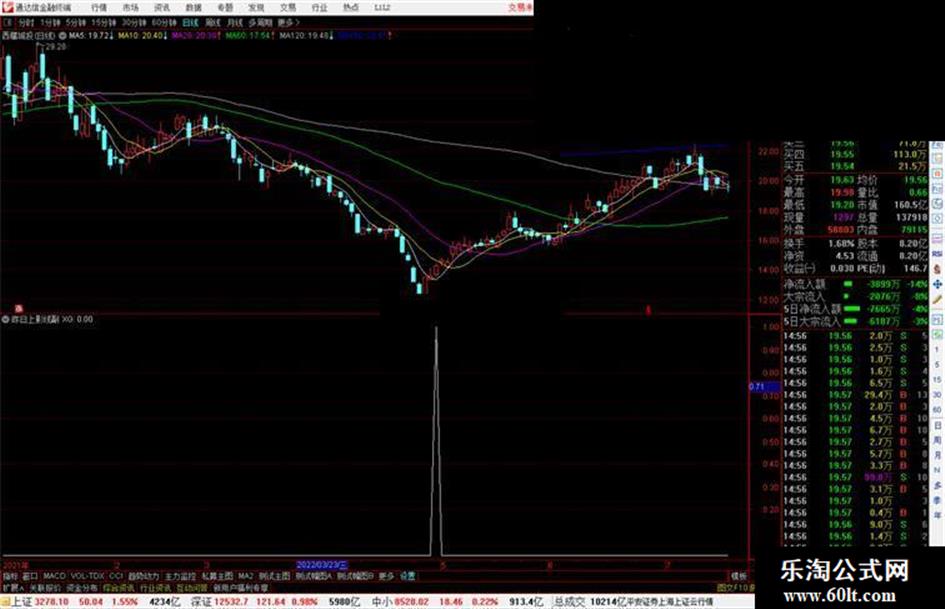
Task: Select the 30分钟 period tab
Action: click(134, 22)
